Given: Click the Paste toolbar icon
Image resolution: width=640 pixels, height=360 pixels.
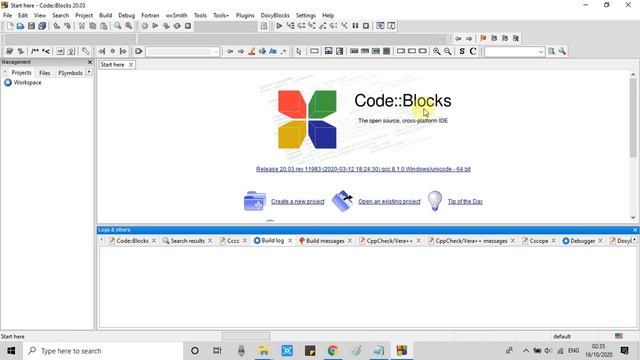Looking at the screenshot, I should [x=104, y=26].
